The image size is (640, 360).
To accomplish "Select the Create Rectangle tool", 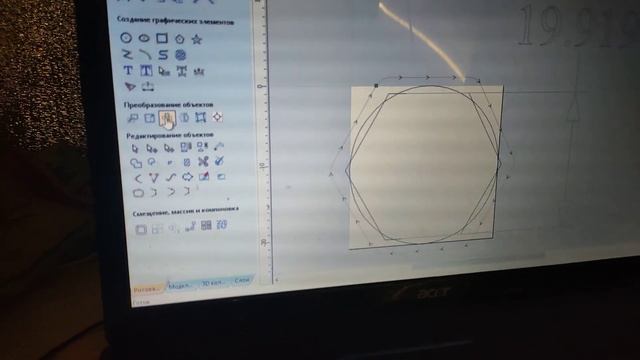I will coord(162,38).
